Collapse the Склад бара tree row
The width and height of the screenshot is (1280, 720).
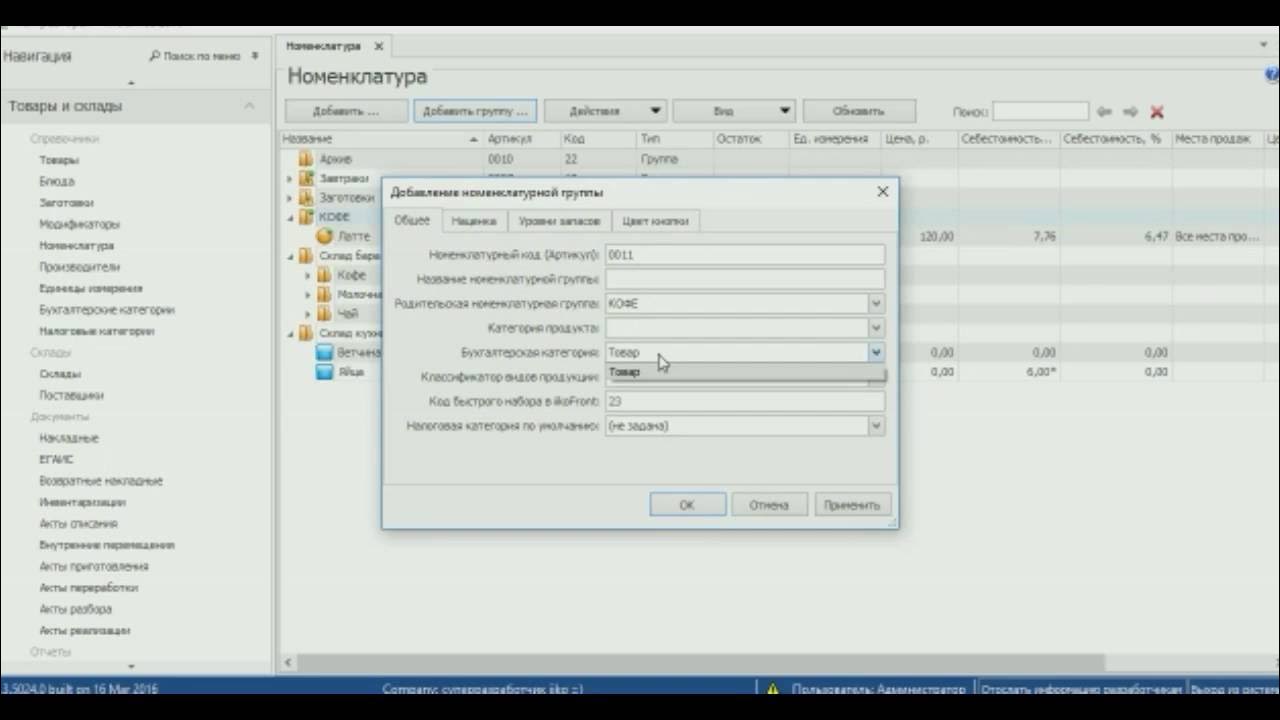click(290, 256)
